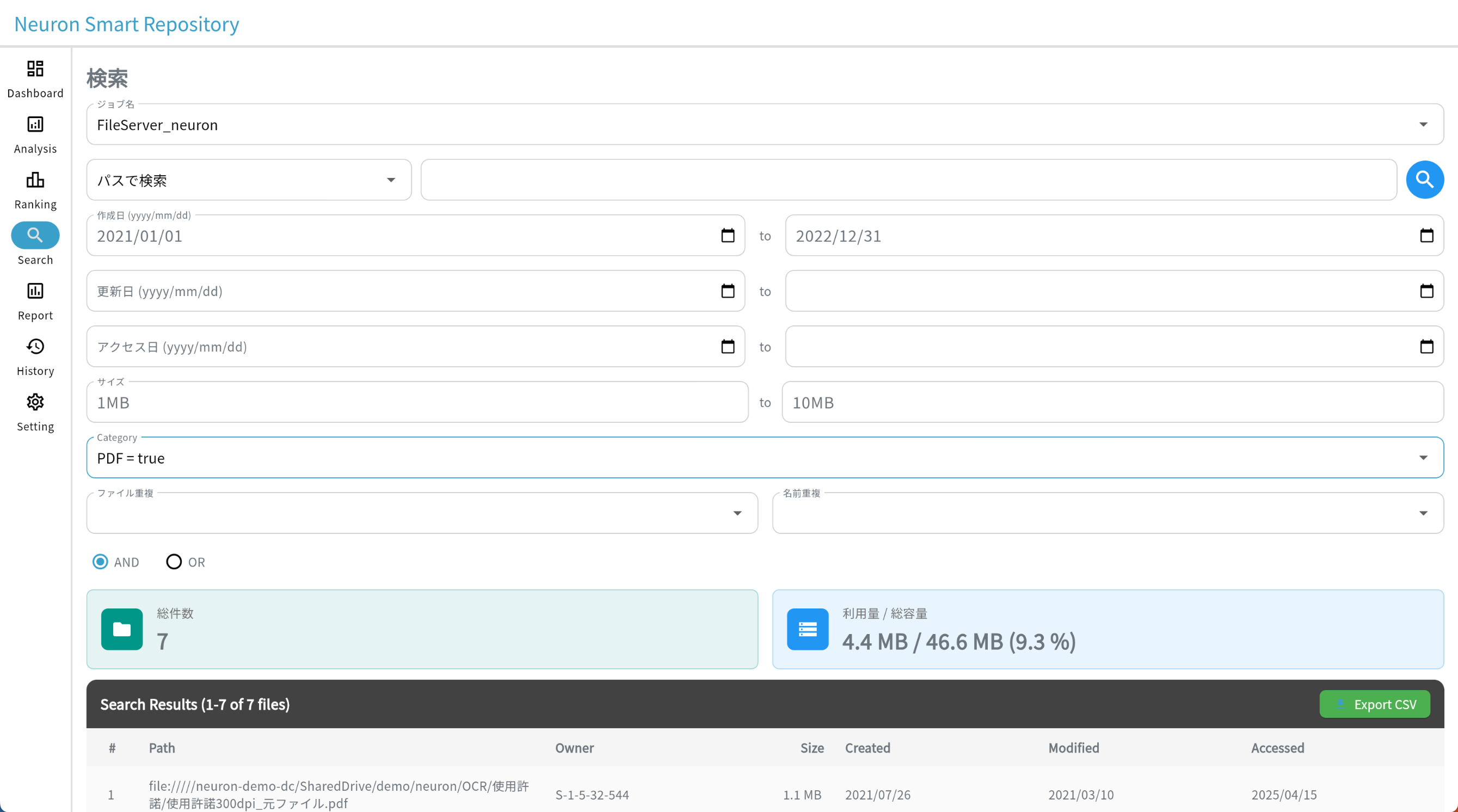The image size is (1458, 812).
Task: Click the maximum size field 10MB
Action: [1113, 402]
